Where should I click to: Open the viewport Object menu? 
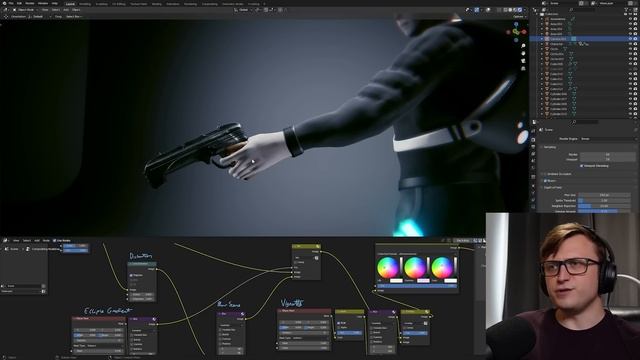(76, 9)
